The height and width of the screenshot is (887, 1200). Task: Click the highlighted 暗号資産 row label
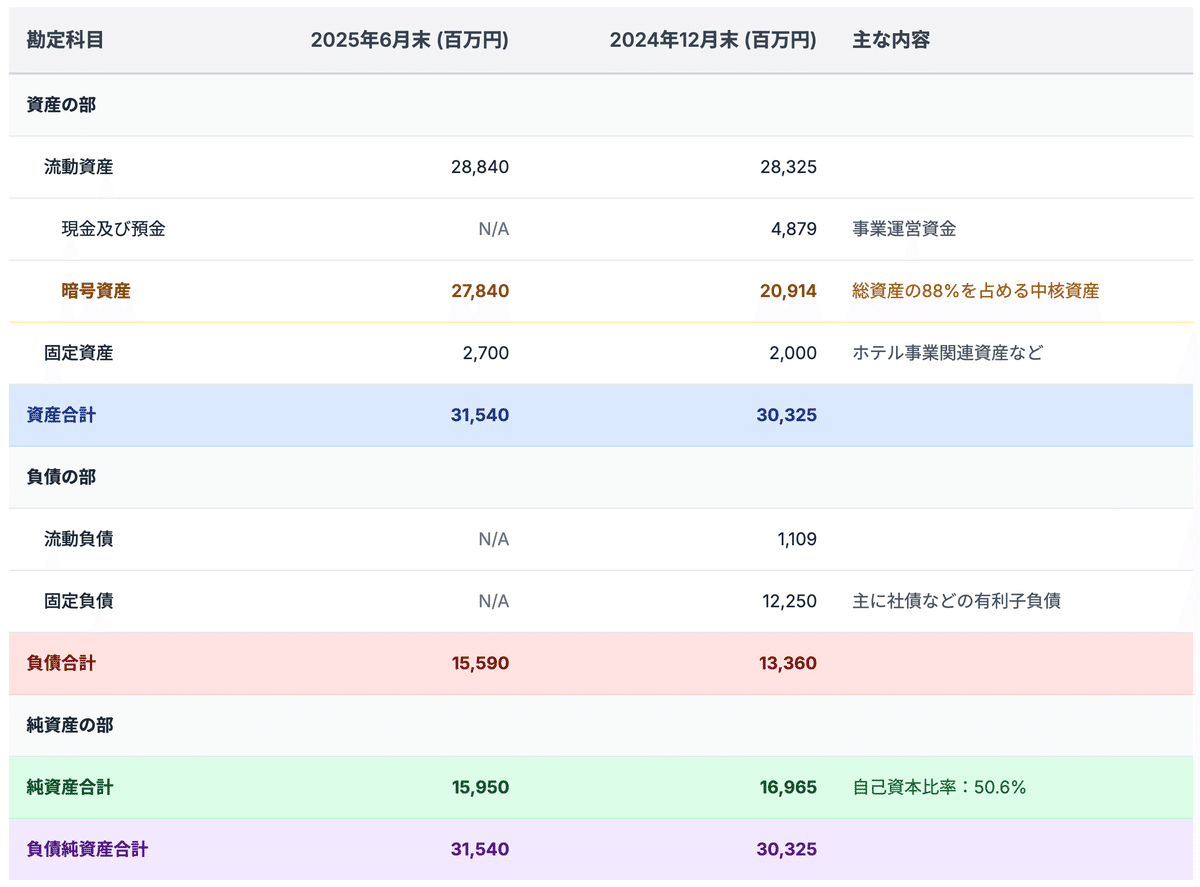96,291
